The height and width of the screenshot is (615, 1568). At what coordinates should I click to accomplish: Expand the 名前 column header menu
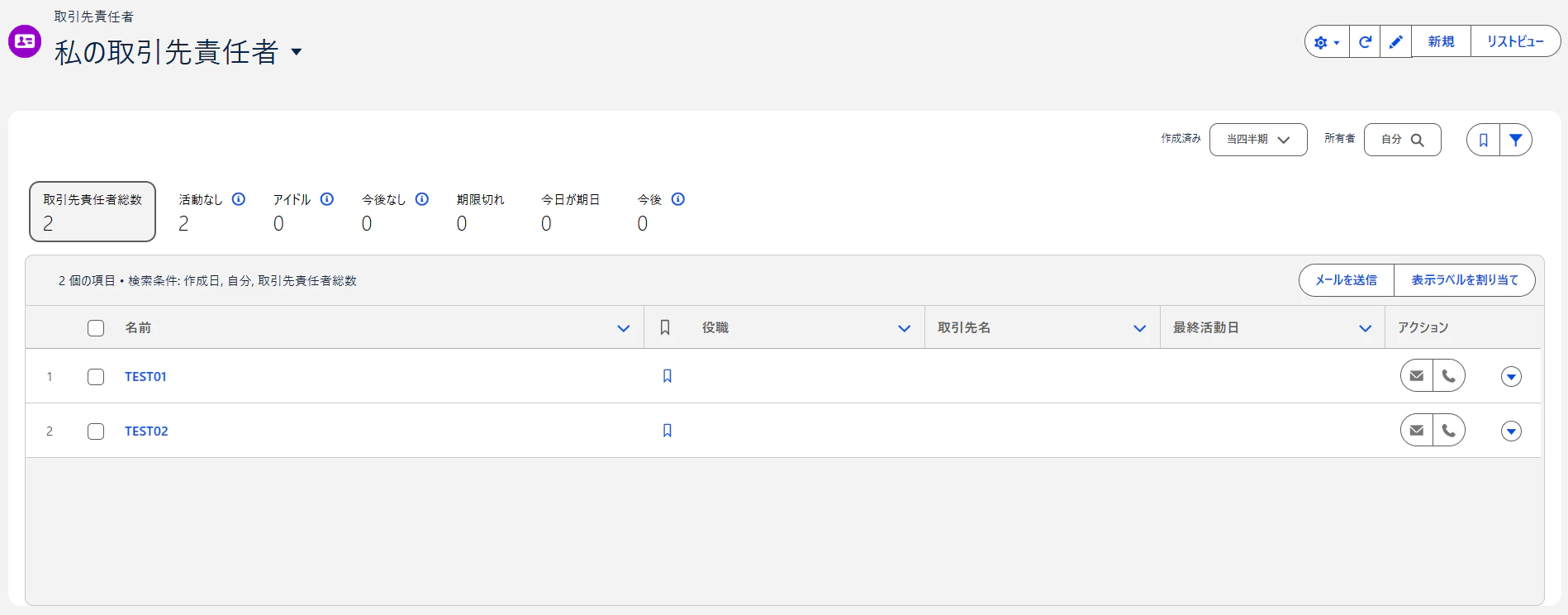tap(623, 328)
